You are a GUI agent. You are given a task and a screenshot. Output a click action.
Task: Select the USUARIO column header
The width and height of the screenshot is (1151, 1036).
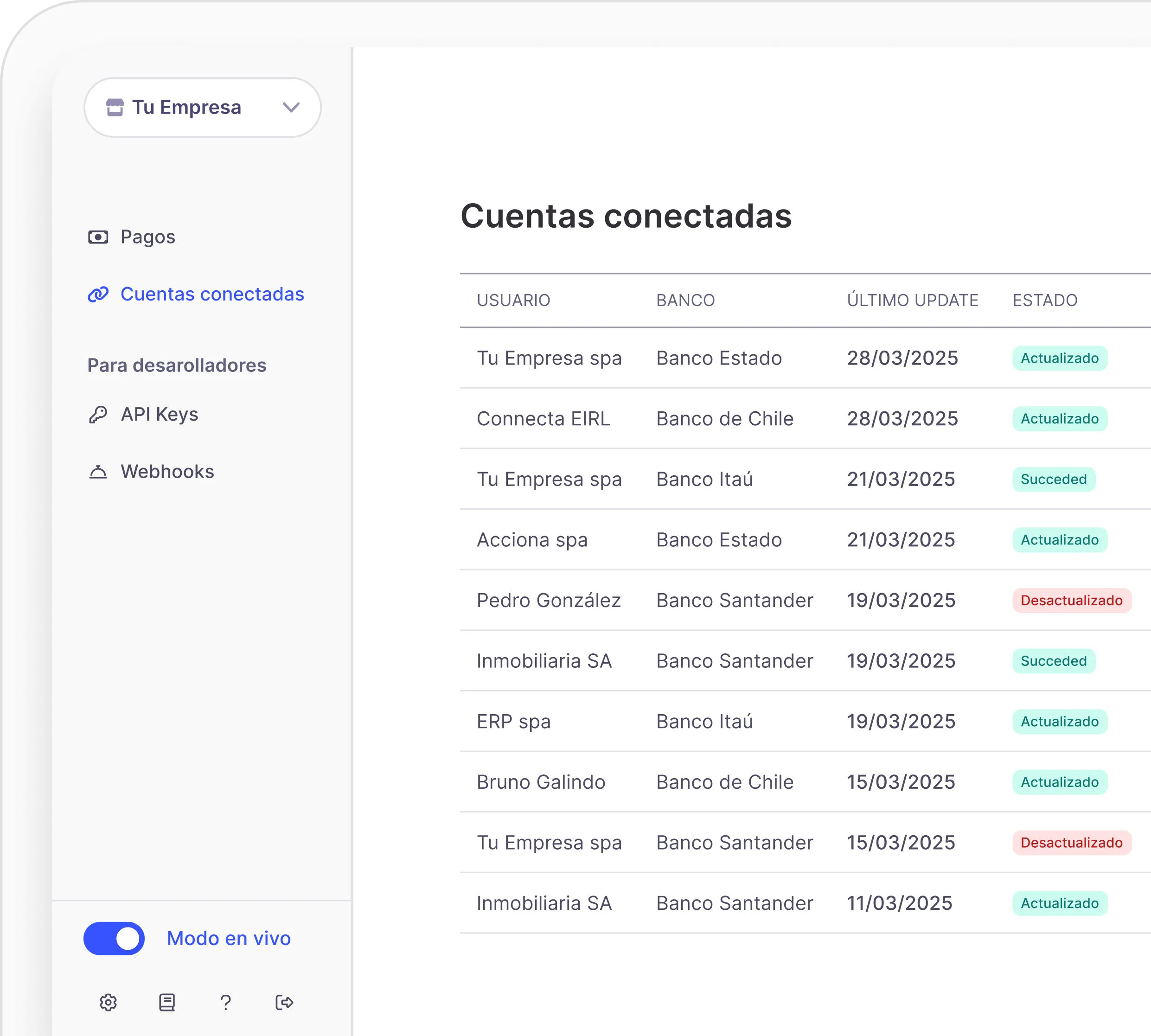[514, 300]
